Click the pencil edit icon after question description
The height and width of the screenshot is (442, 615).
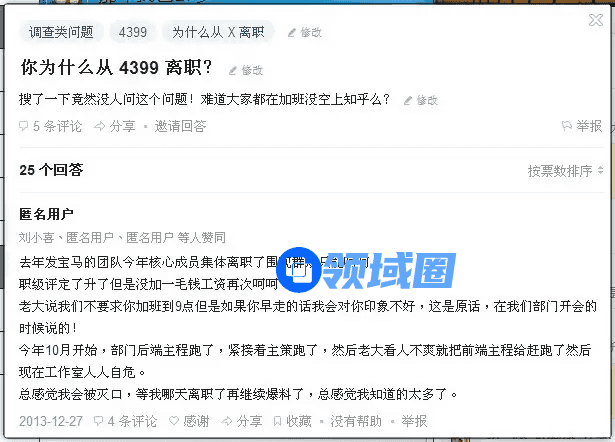pyautogui.click(x=408, y=100)
